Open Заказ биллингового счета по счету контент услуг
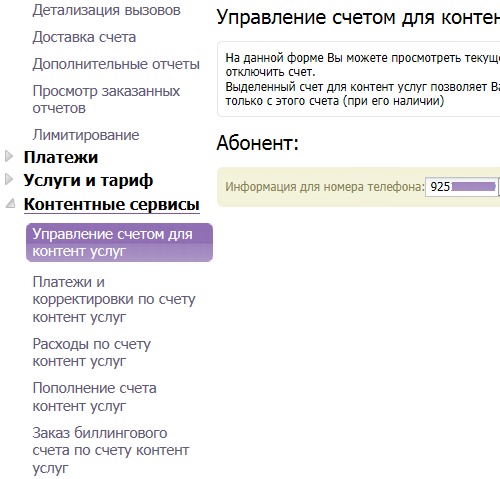 coord(111,450)
